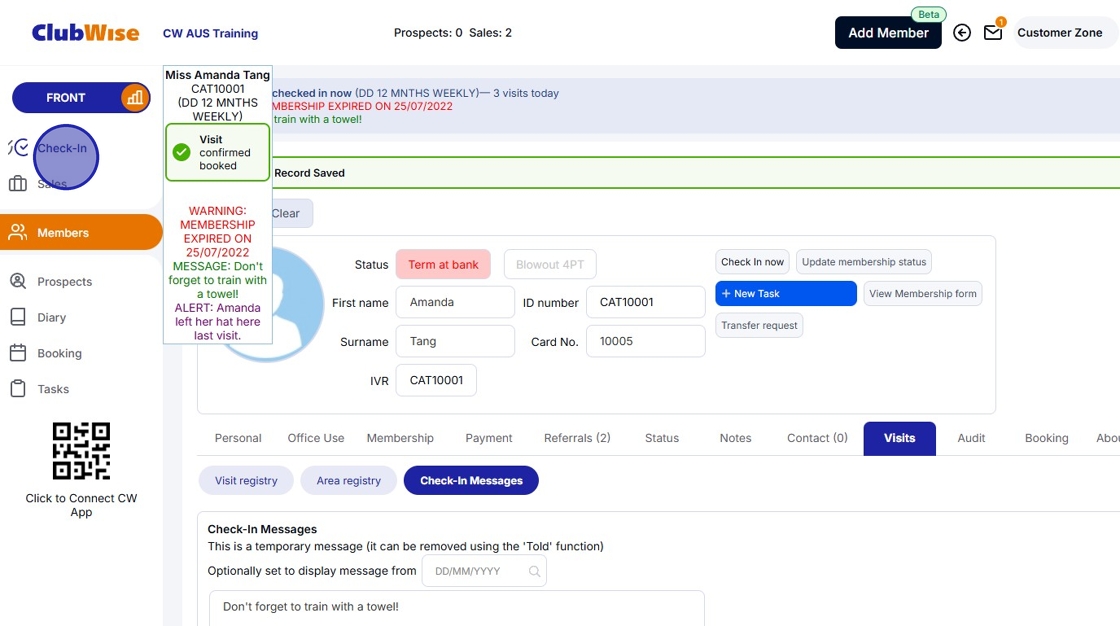Click the Card No. field
This screenshot has width=1120, height=626.
pyautogui.click(x=646, y=341)
